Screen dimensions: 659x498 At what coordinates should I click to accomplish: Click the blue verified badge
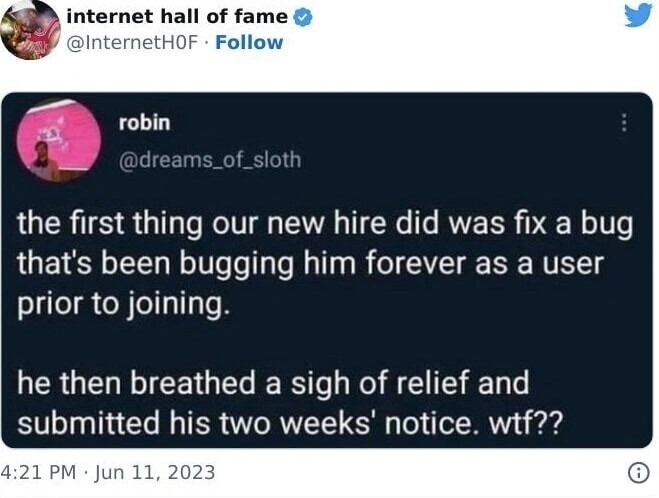tap(303, 17)
